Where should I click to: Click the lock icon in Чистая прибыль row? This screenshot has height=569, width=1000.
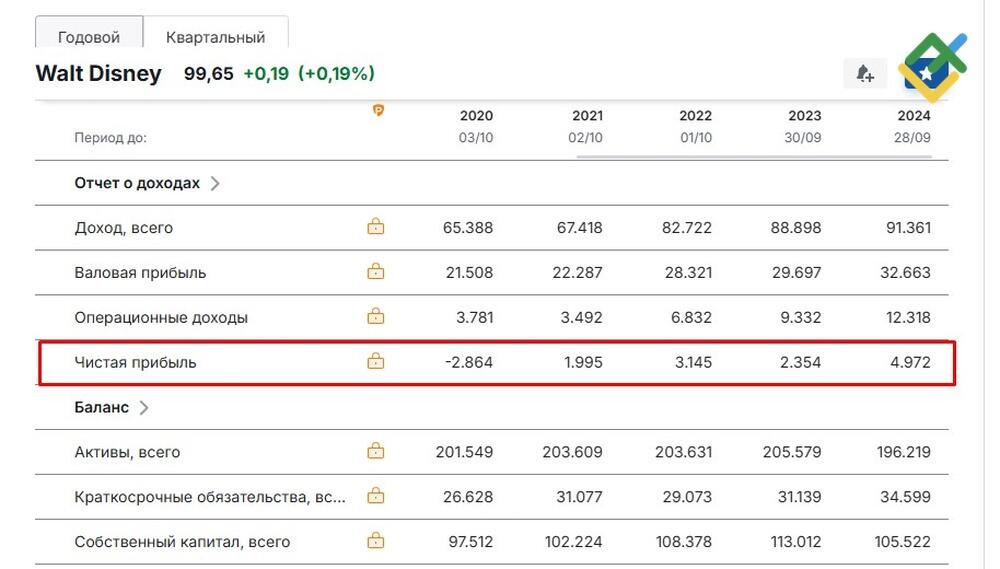click(376, 361)
